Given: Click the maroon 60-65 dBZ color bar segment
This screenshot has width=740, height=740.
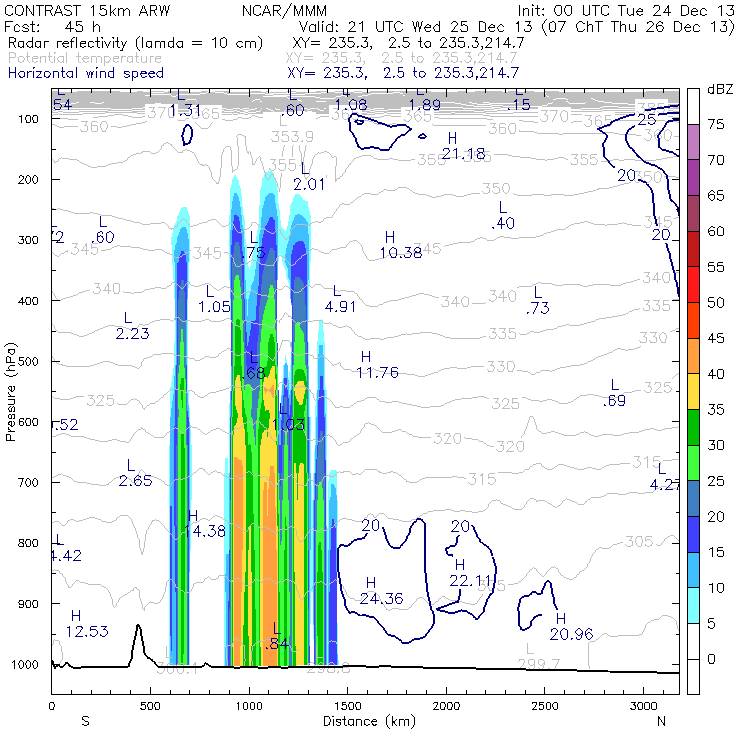Looking at the screenshot, I should coord(693,213).
